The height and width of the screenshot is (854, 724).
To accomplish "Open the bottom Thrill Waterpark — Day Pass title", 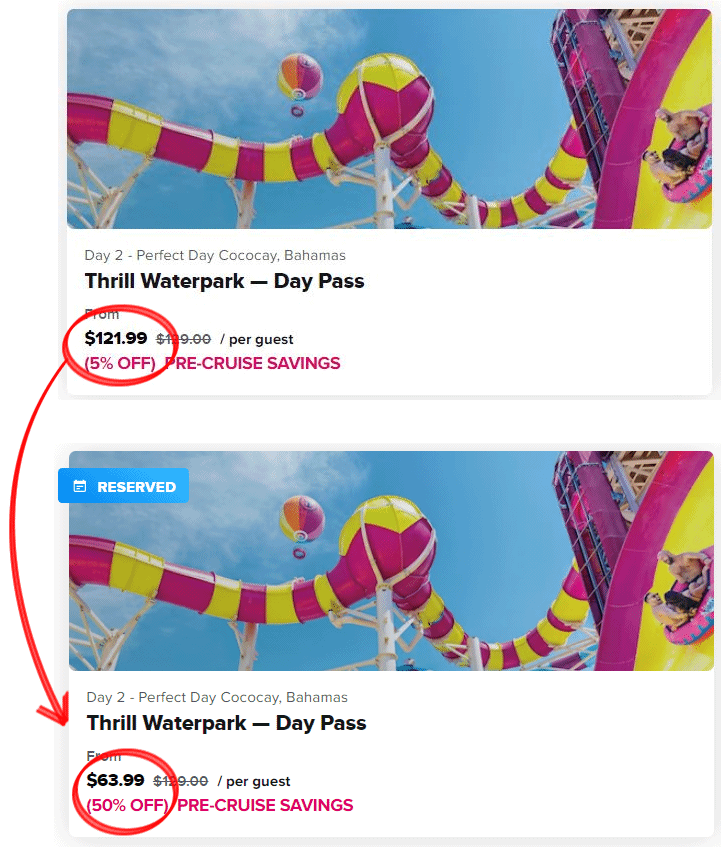I will click(226, 723).
